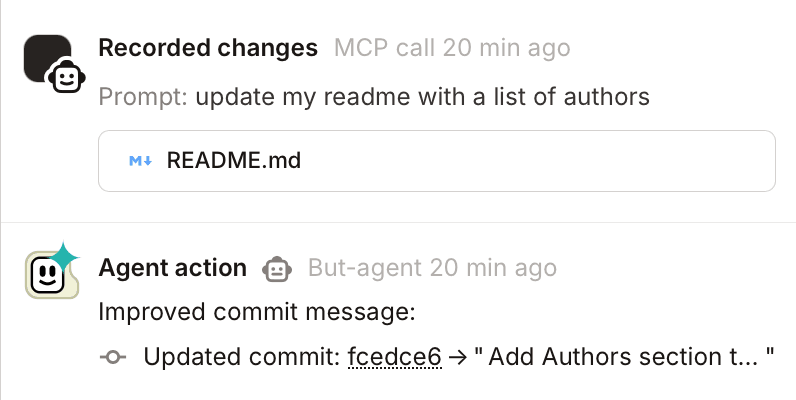Open commit hash fcedce6 link
Viewport: 796px width, 400px height.
click(x=394, y=357)
